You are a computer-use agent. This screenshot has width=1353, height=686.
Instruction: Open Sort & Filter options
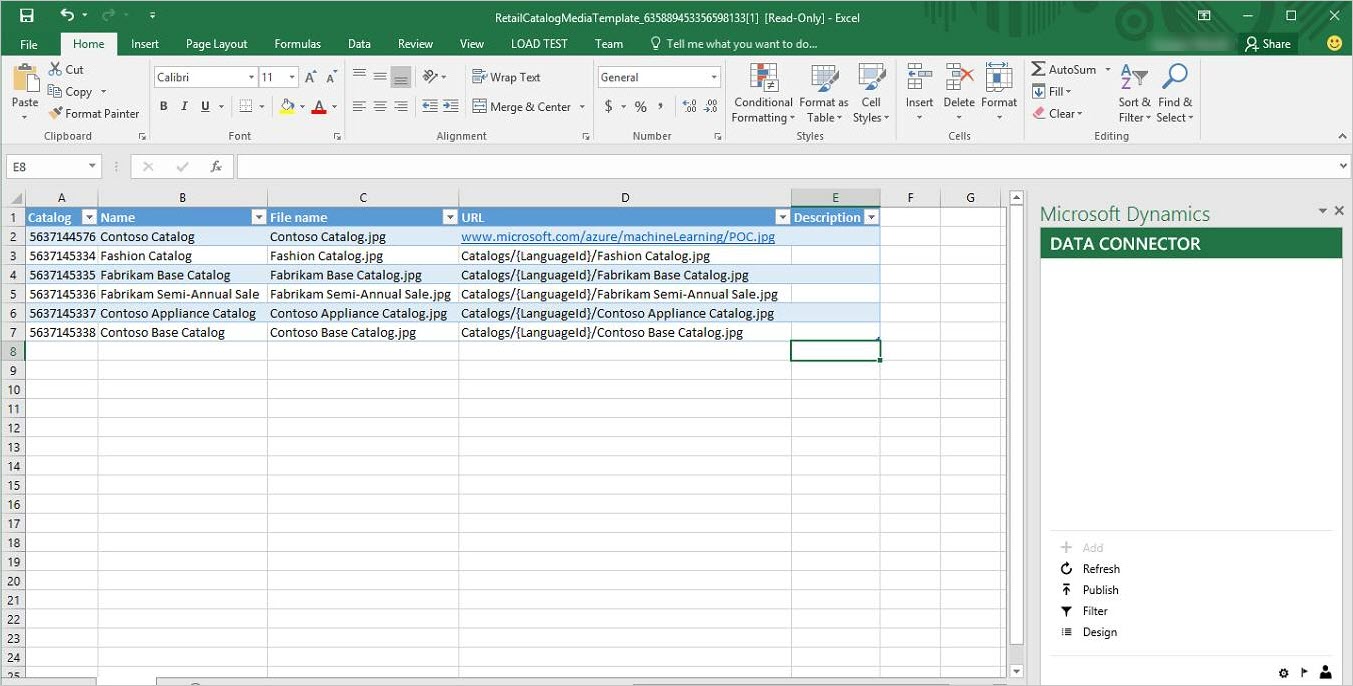[1133, 92]
